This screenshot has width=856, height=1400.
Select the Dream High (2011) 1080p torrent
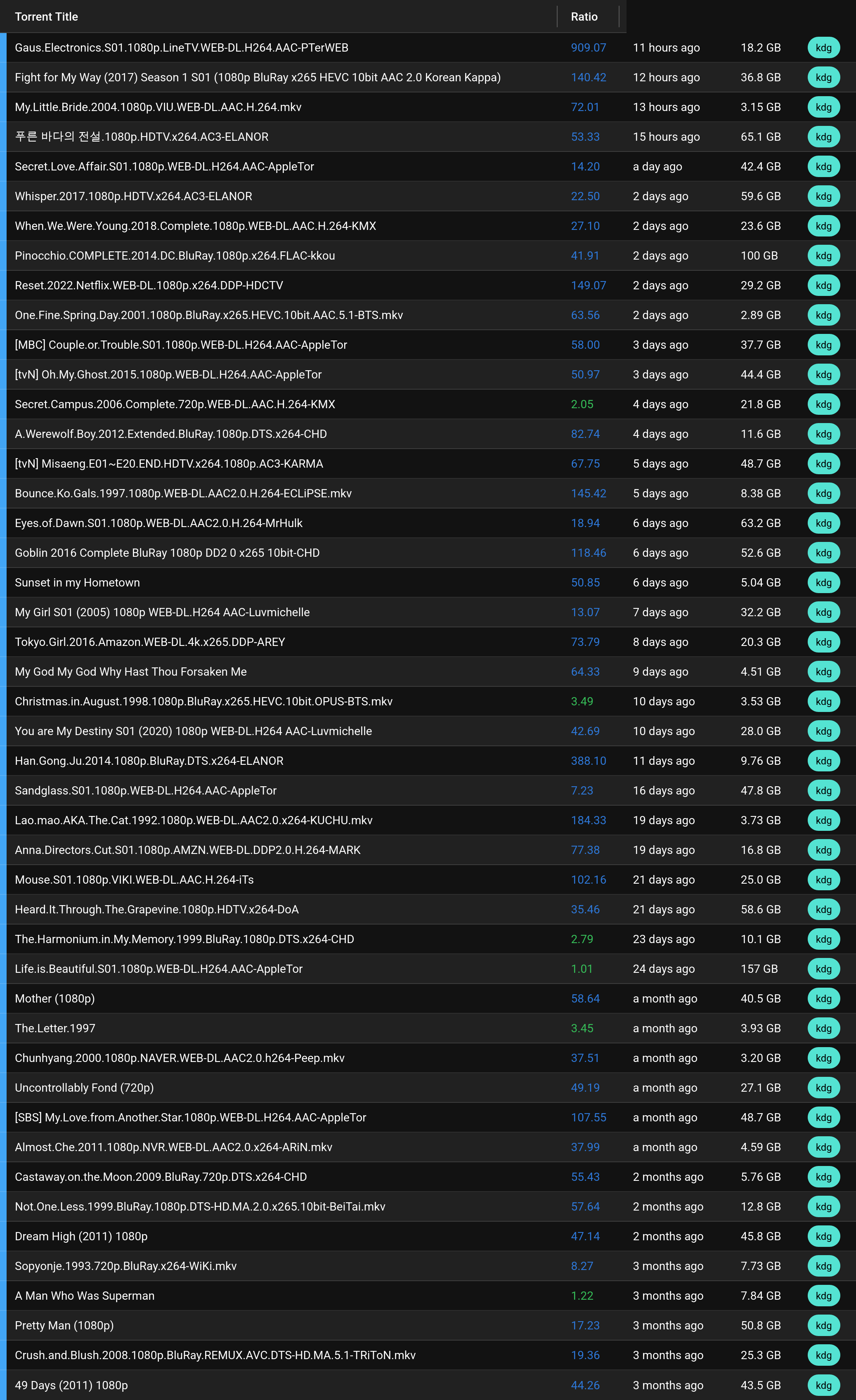coord(81,1237)
